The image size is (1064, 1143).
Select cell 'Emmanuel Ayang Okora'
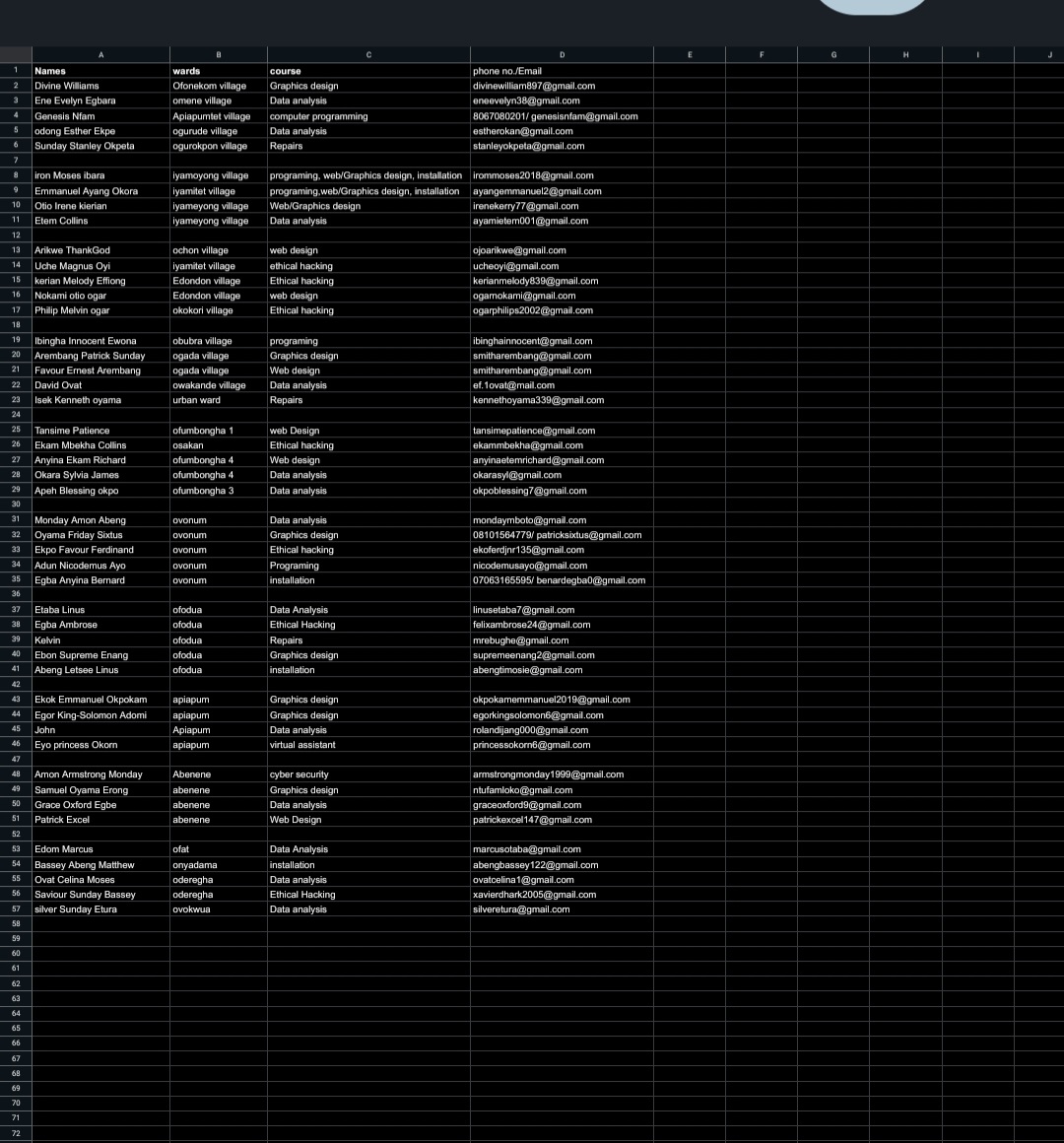(100, 191)
